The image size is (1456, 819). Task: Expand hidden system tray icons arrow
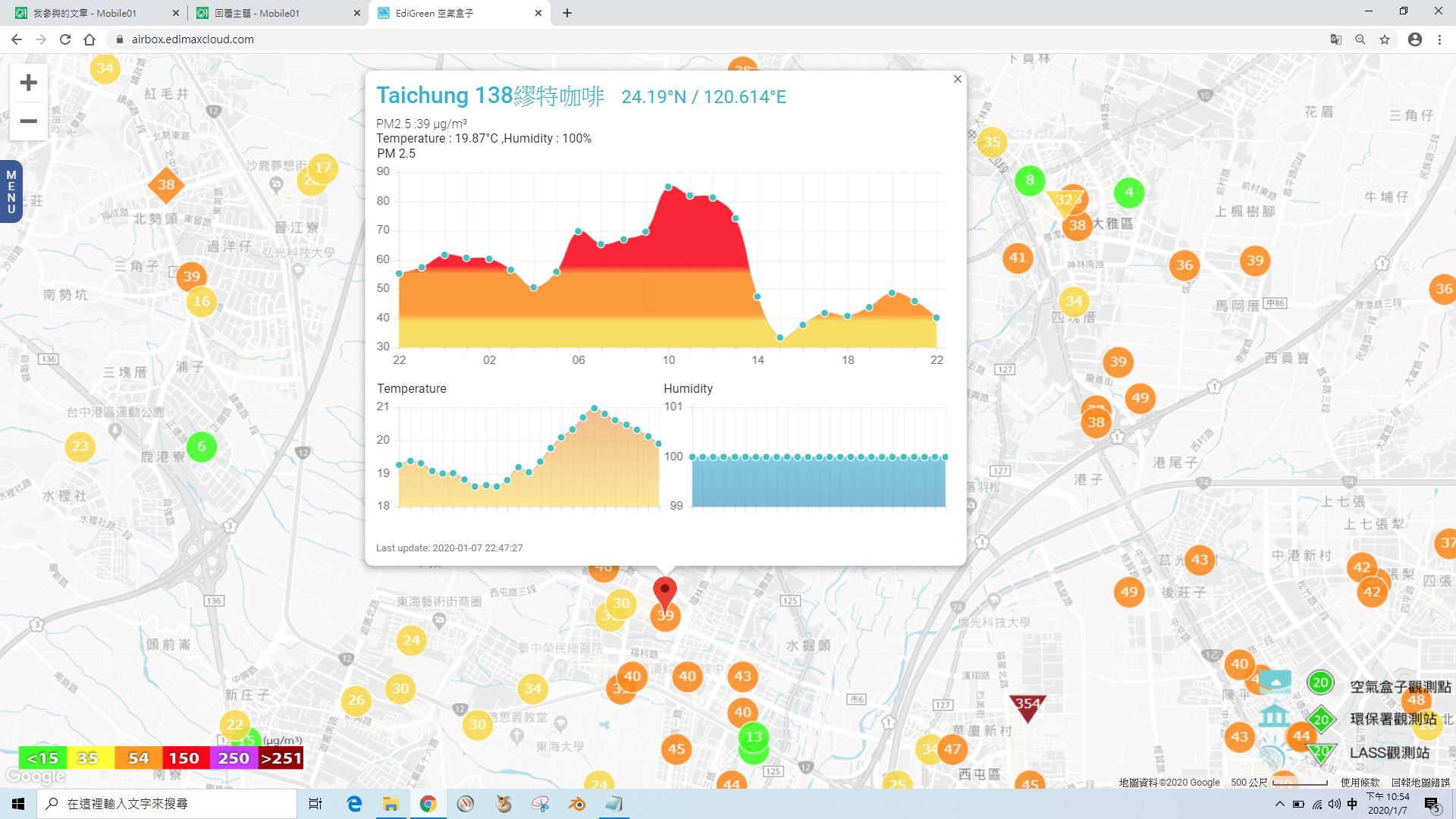click(x=1280, y=804)
